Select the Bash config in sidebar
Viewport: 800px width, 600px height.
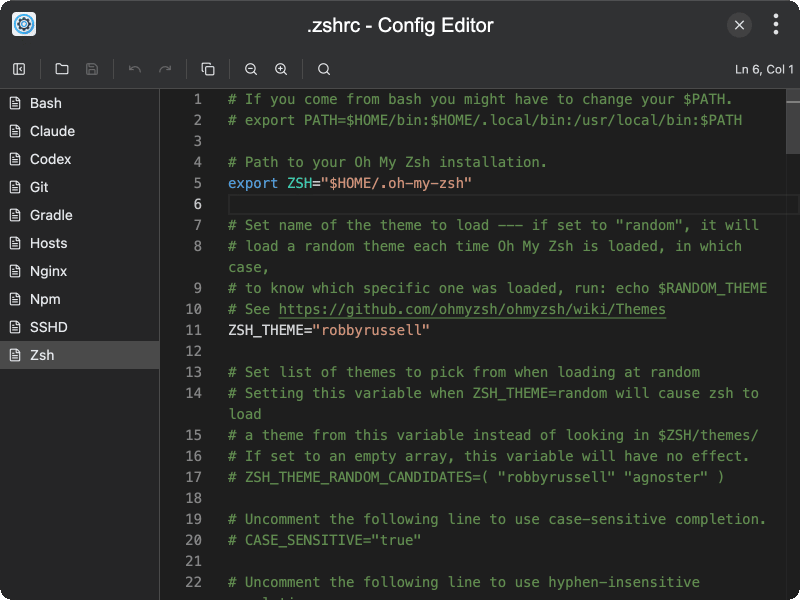[45, 103]
